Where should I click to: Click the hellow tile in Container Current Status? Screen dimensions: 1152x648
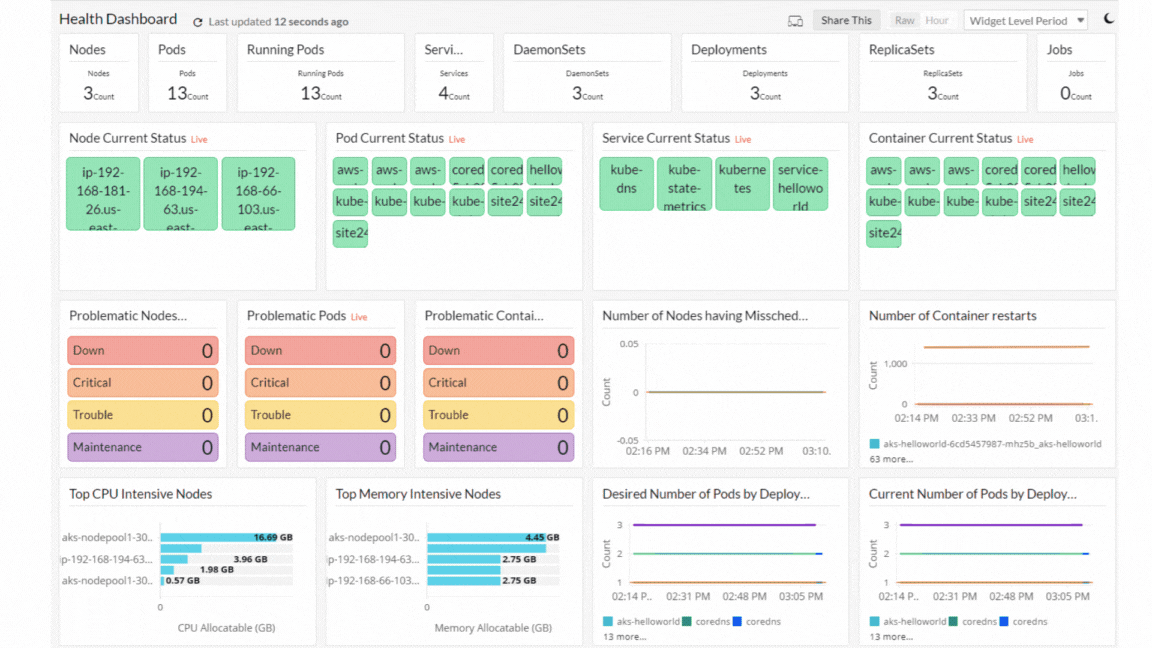[1078, 170]
